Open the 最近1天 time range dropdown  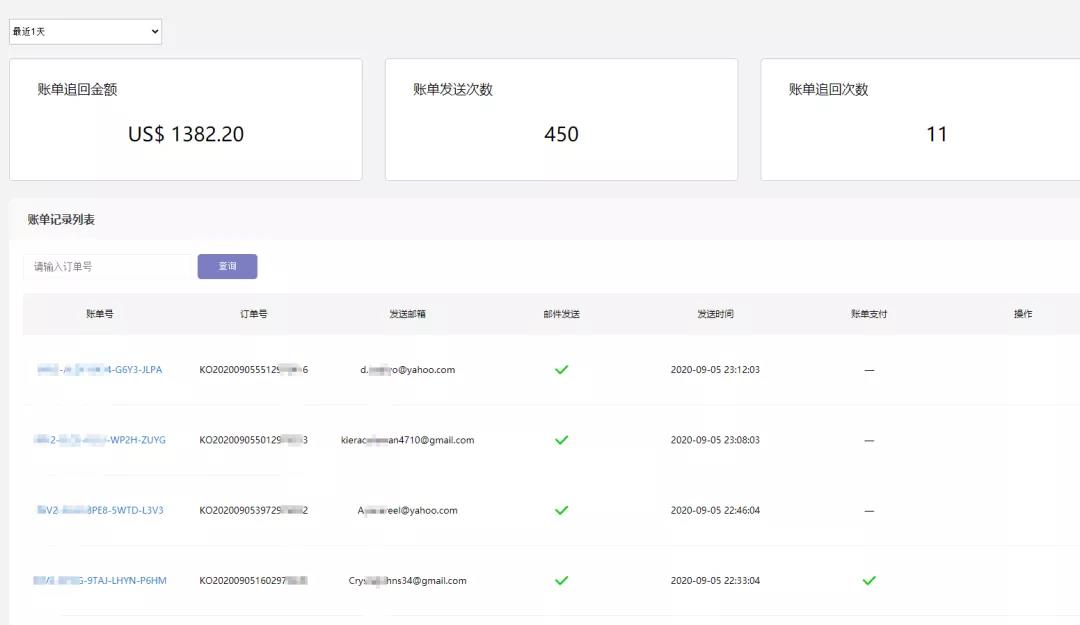(85, 32)
